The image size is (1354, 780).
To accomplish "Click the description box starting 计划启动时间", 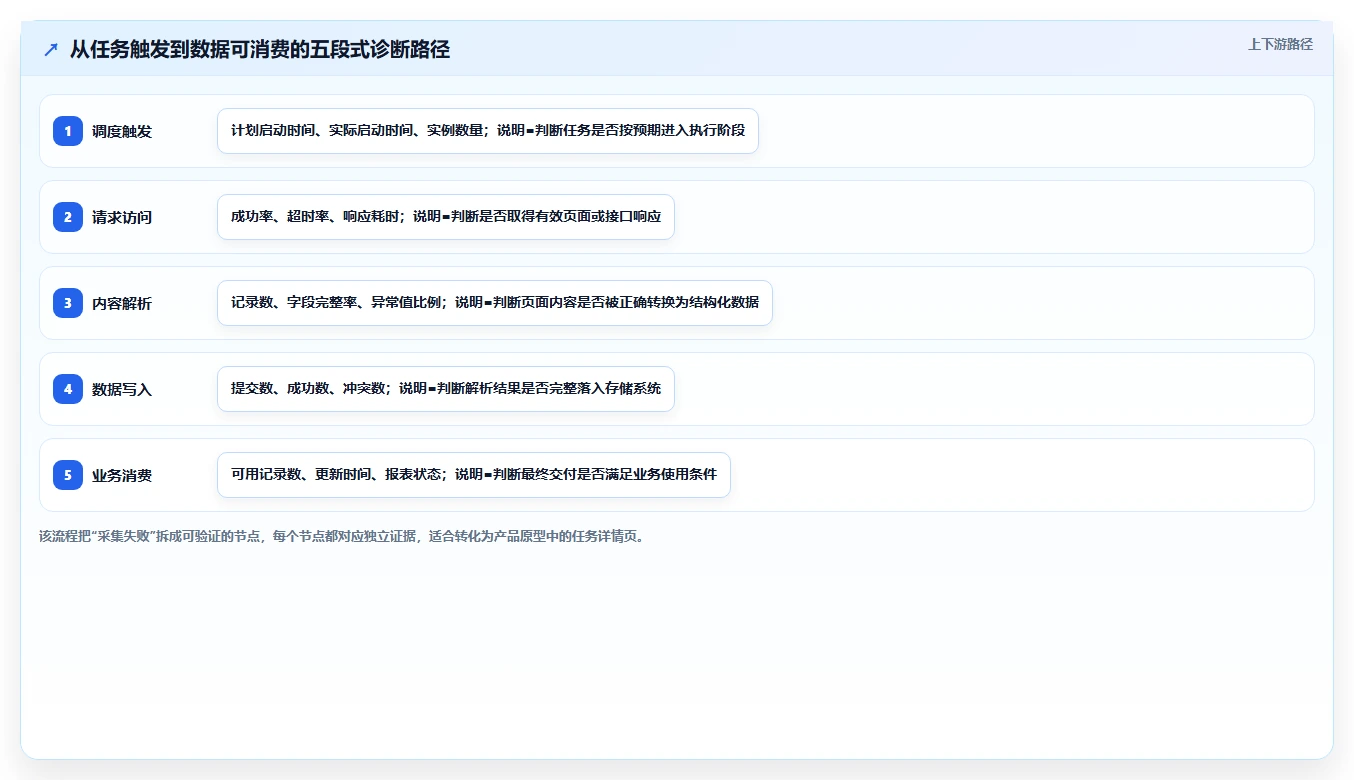I will click(488, 131).
